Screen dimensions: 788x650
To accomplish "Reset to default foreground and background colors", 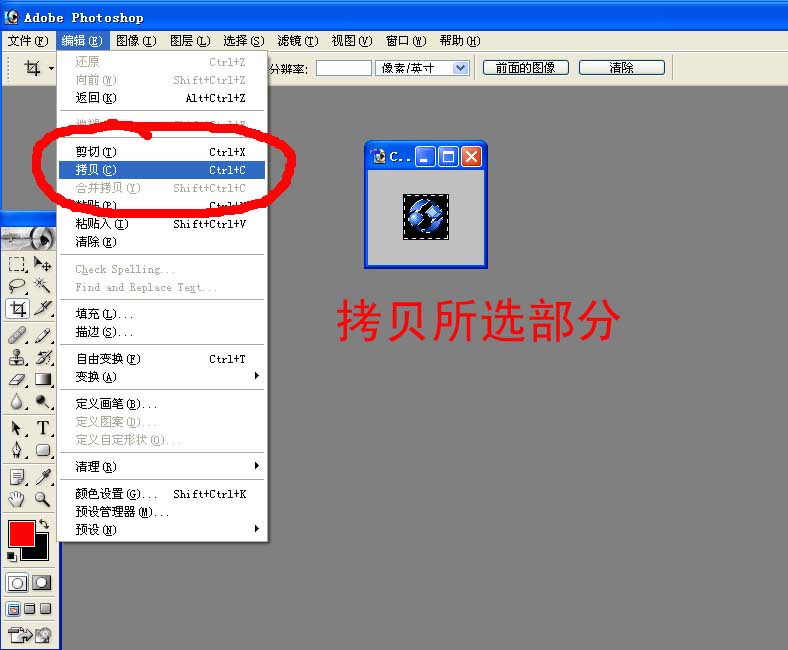I will point(12,556).
